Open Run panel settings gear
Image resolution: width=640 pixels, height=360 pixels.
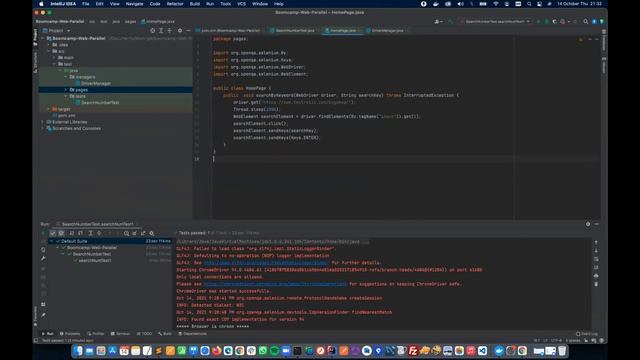(x=588, y=224)
